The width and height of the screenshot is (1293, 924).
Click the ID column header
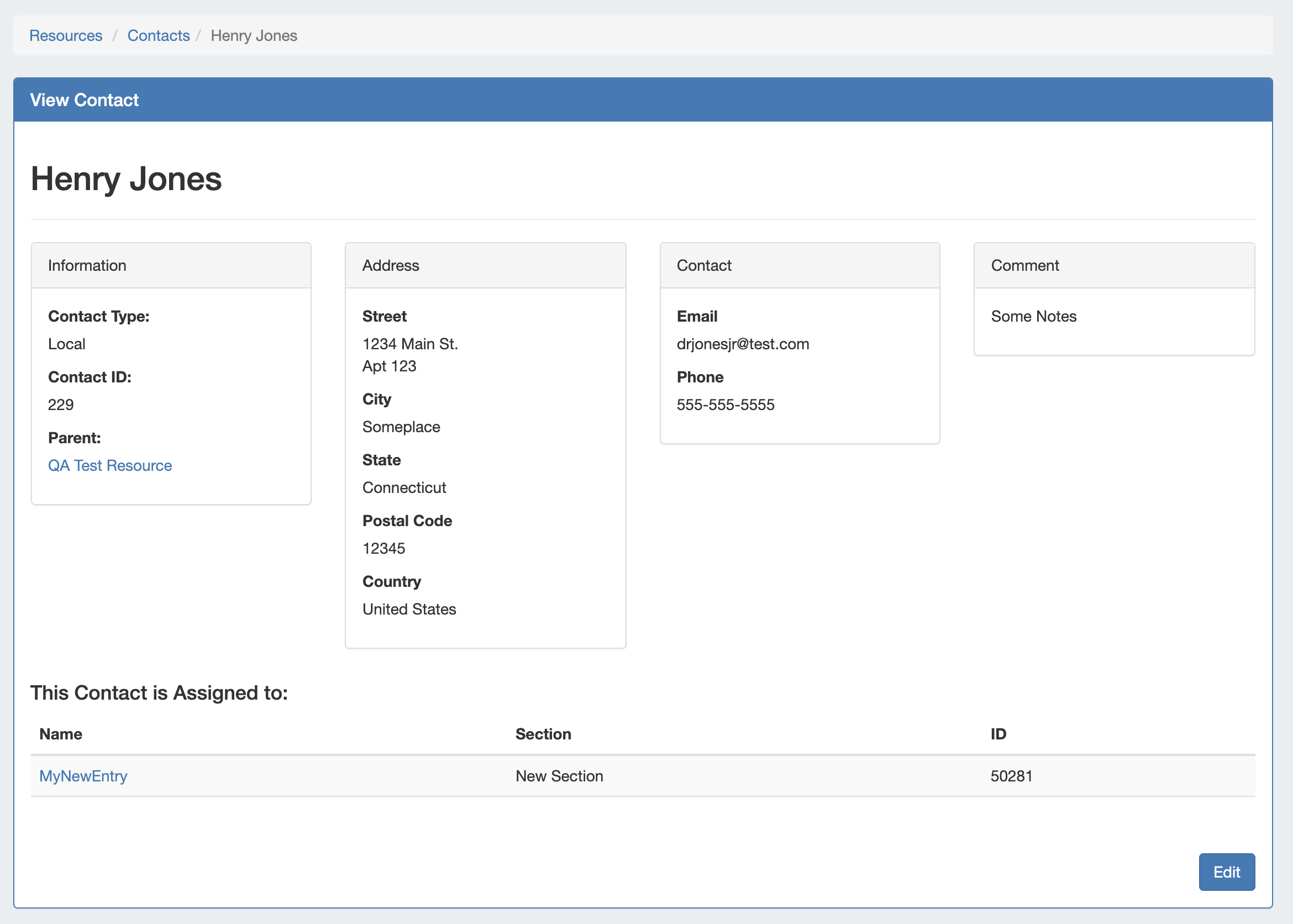(998, 734)
